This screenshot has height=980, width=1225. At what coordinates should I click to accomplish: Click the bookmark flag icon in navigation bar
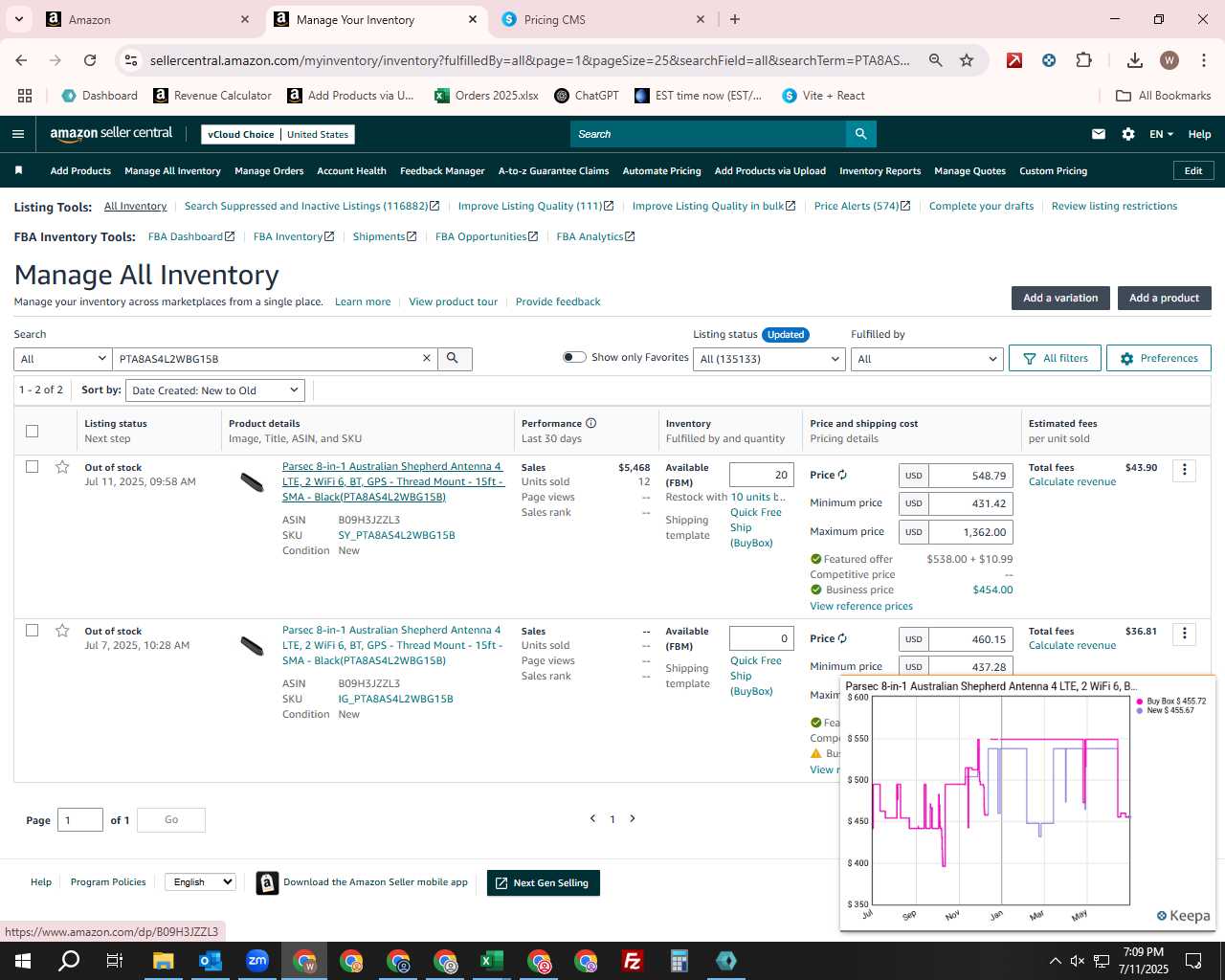[x=18, y=170]
